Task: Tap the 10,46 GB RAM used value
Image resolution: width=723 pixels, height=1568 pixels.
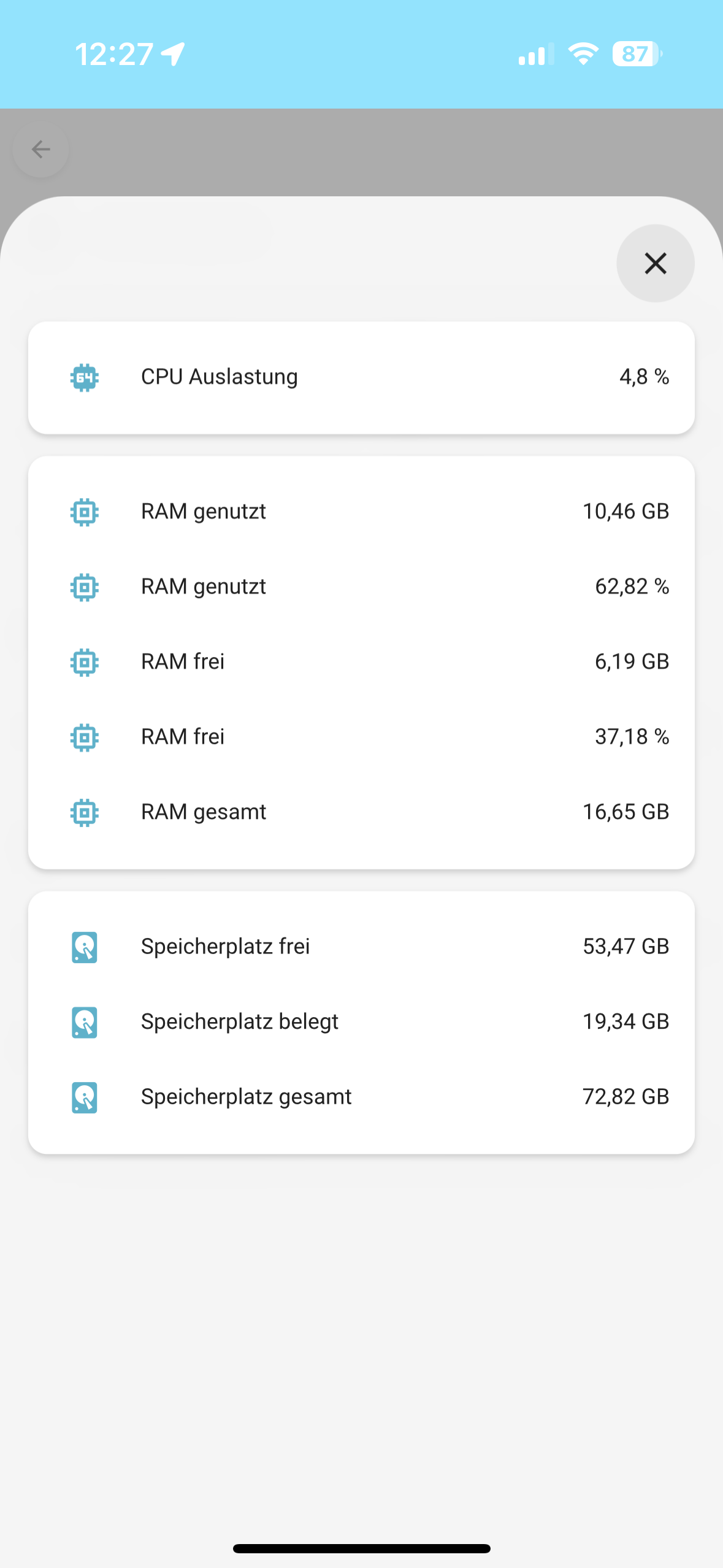Action: point(625,511)
